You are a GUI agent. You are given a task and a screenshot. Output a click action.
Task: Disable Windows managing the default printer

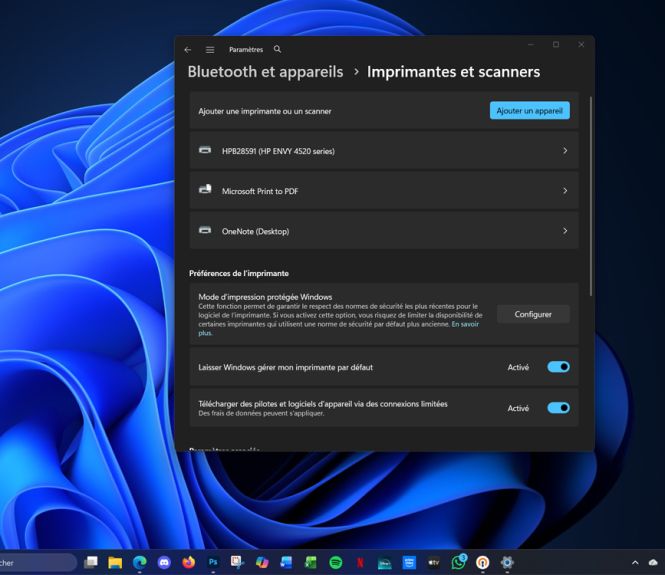(x=558, y=367)
